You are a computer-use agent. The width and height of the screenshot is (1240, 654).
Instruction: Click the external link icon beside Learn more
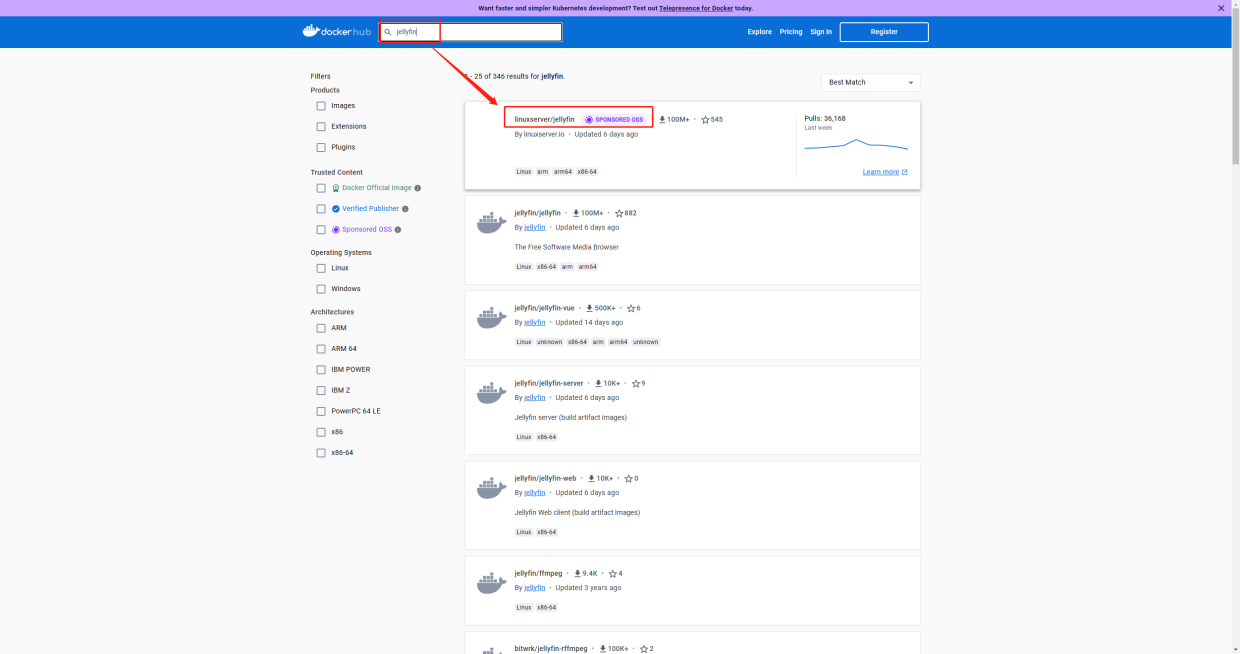905,172
